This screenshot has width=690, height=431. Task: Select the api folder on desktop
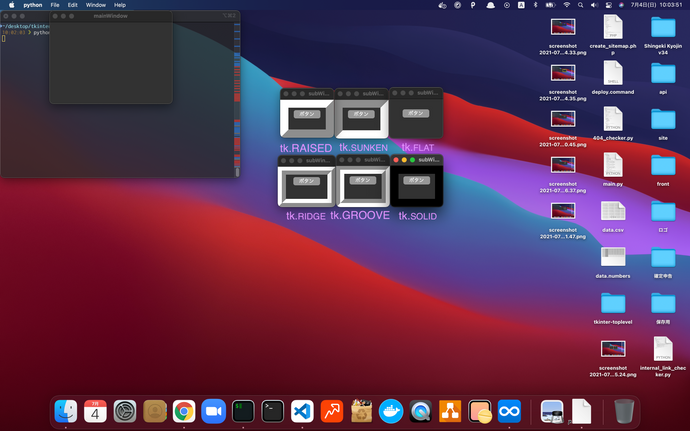coord(663,77)
